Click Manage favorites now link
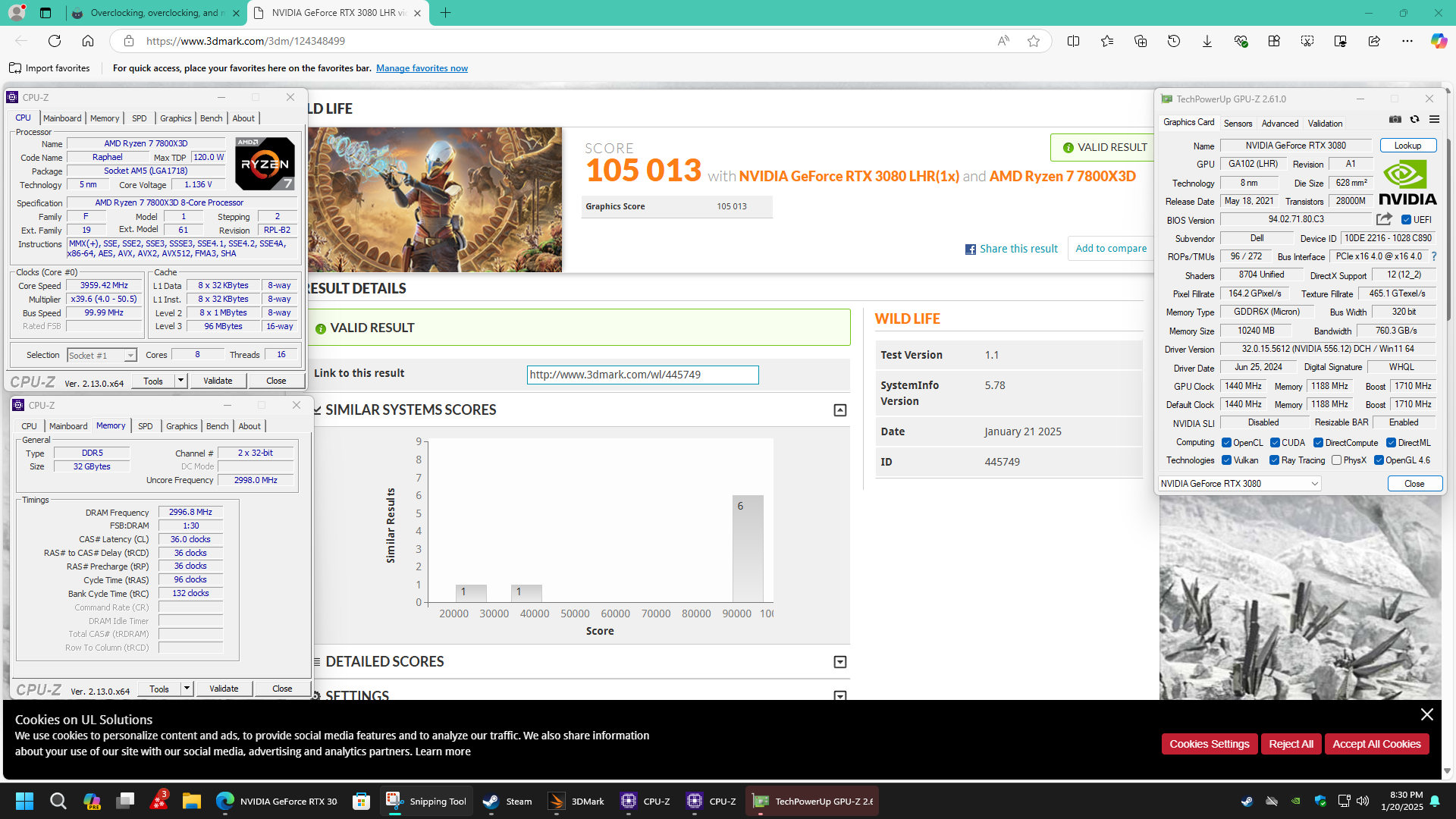 click(422, 68)
